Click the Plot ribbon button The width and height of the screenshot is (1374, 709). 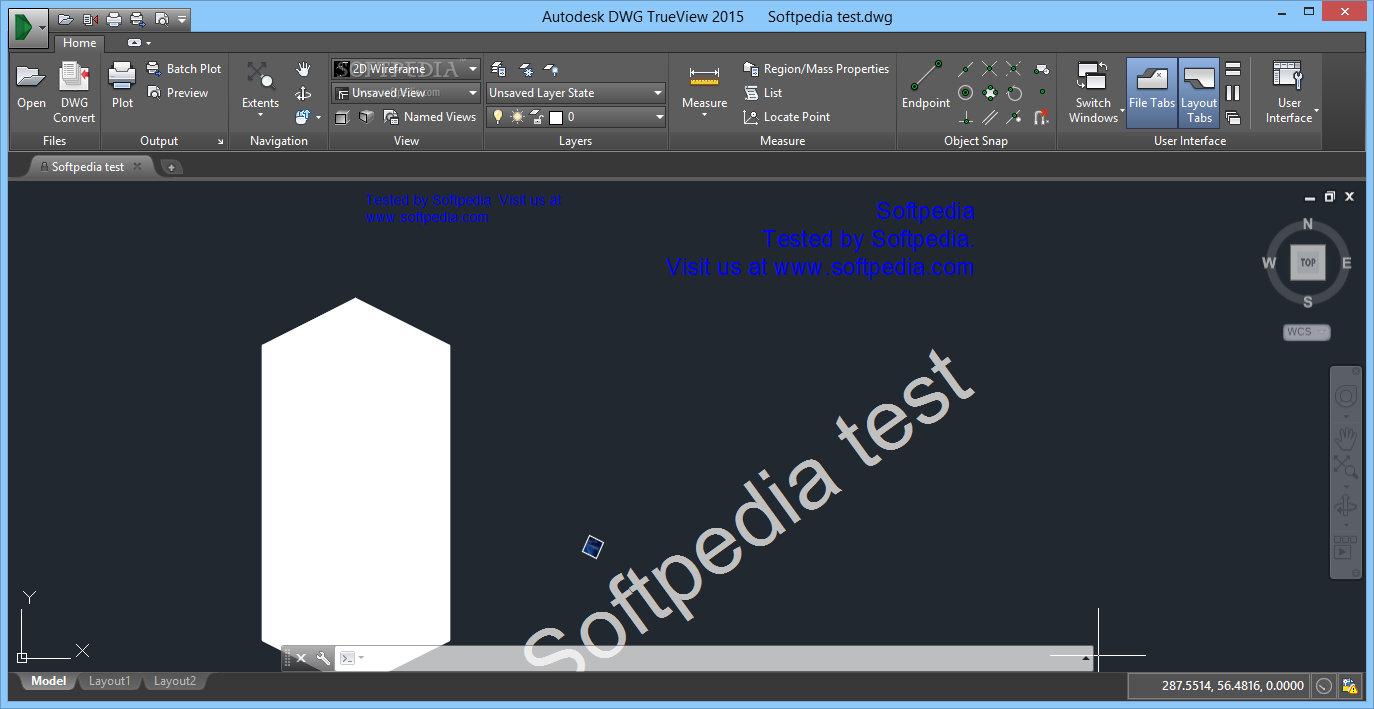tap(122, 86)
